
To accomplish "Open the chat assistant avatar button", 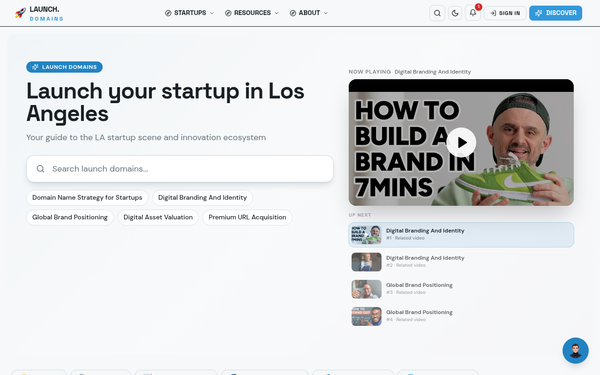I will pos(575,350).
